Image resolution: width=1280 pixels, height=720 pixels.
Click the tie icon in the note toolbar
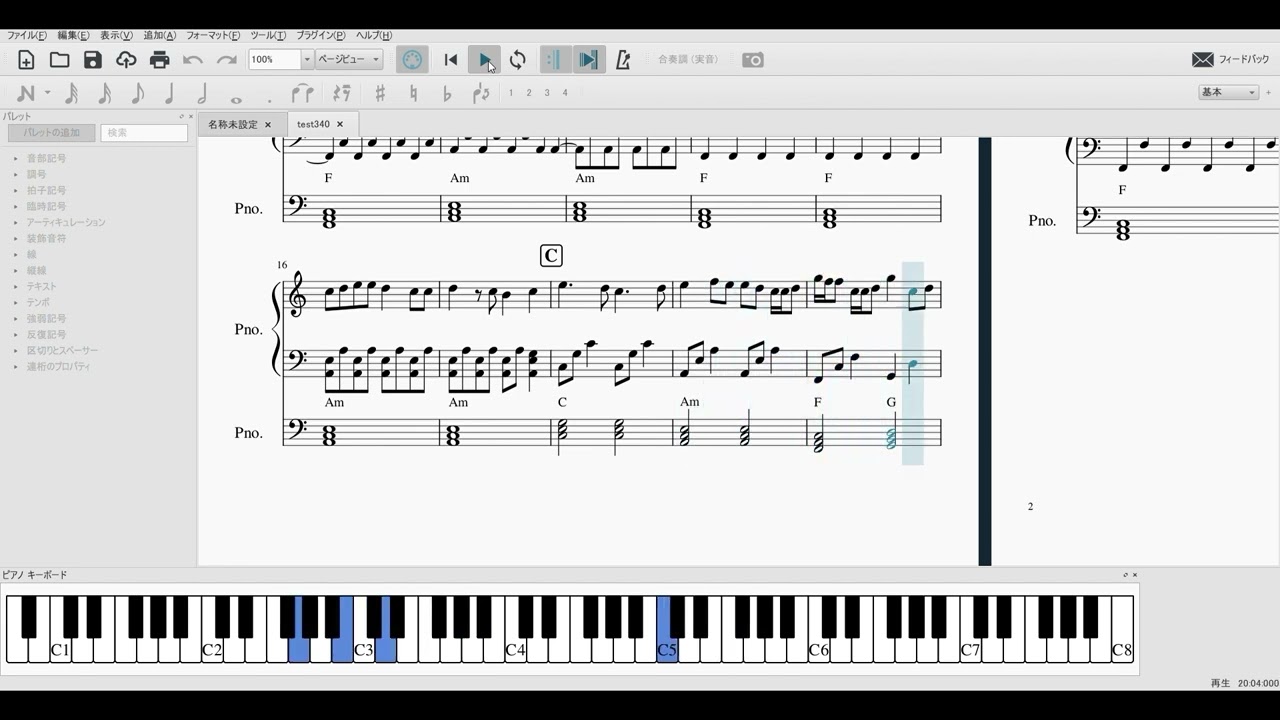302,93
